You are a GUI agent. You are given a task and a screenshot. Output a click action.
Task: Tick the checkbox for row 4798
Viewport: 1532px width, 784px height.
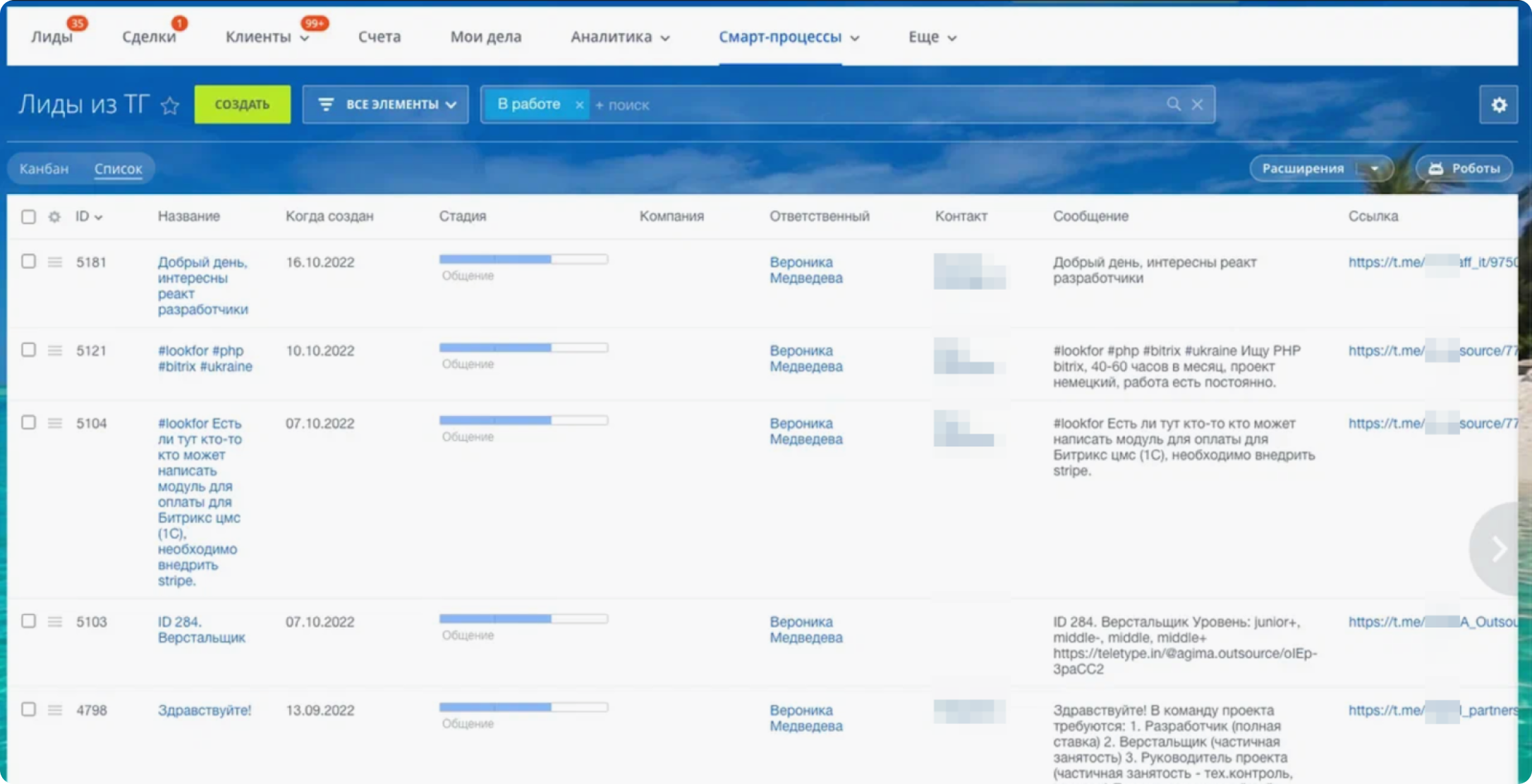pyautogui.click(x=28, y=709)
